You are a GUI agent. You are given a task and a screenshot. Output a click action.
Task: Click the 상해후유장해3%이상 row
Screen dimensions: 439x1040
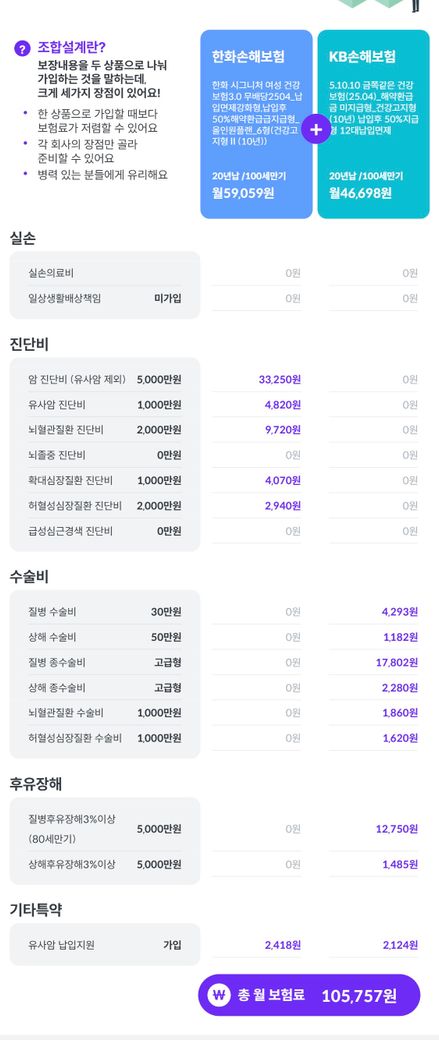pyautogui.click(x=105, y=864)
